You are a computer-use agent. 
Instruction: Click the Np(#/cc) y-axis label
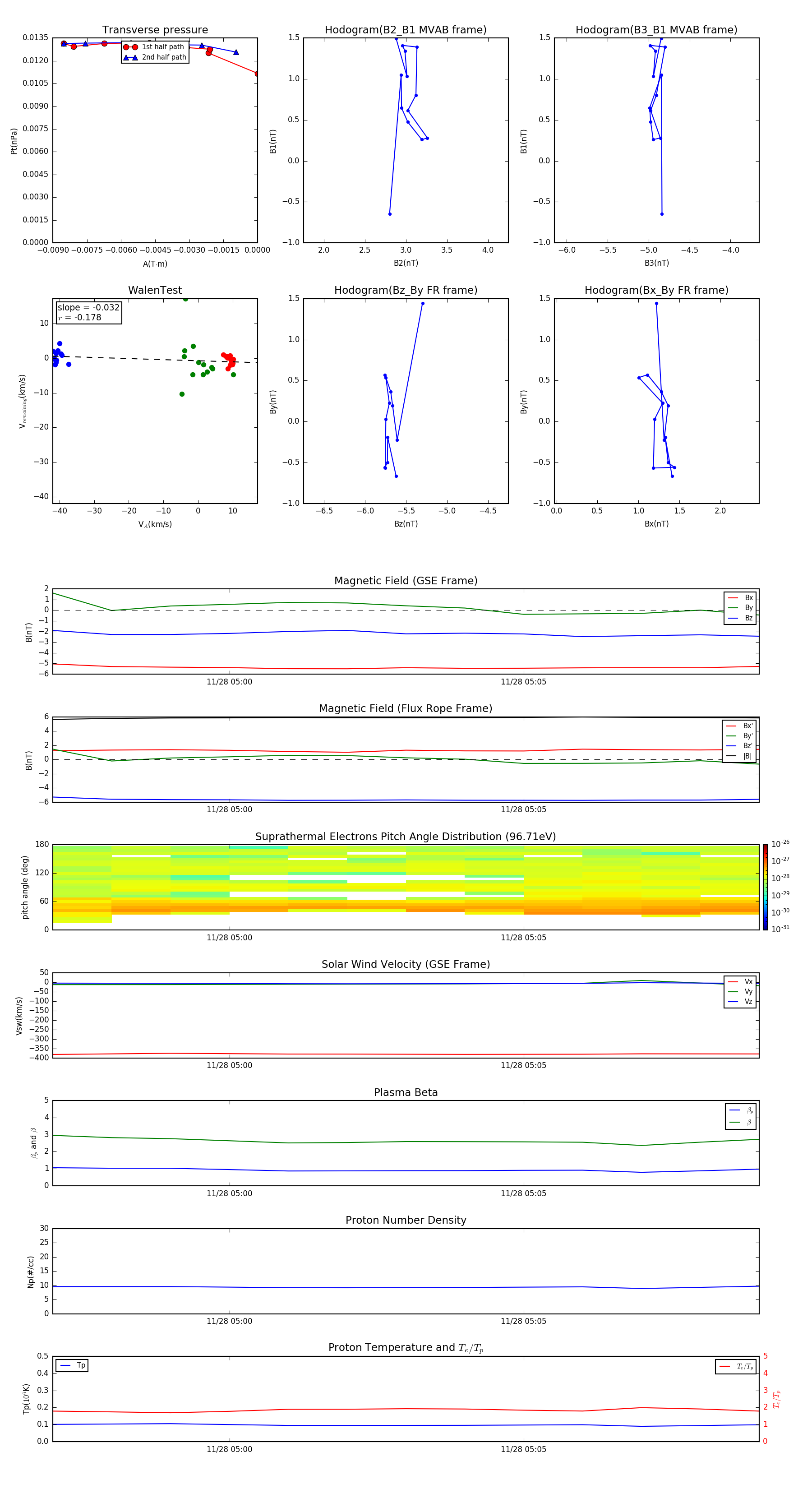pyautogui.click(x=31, y=1272)
